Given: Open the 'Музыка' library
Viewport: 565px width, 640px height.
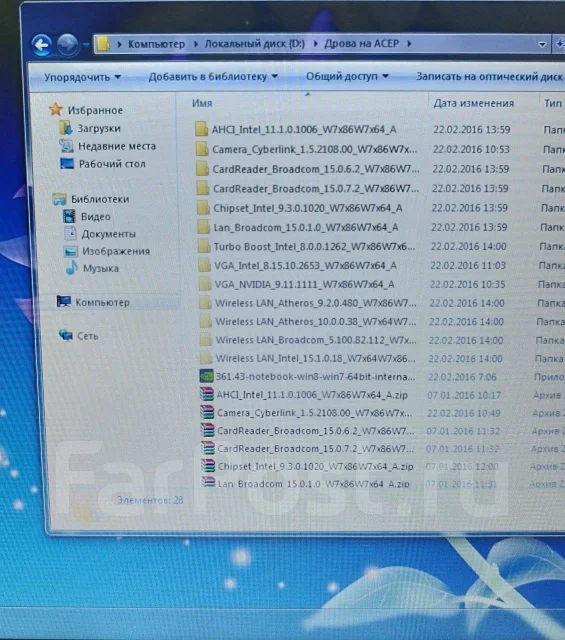Looking at the screenshot, I should [x=100, y=268].
